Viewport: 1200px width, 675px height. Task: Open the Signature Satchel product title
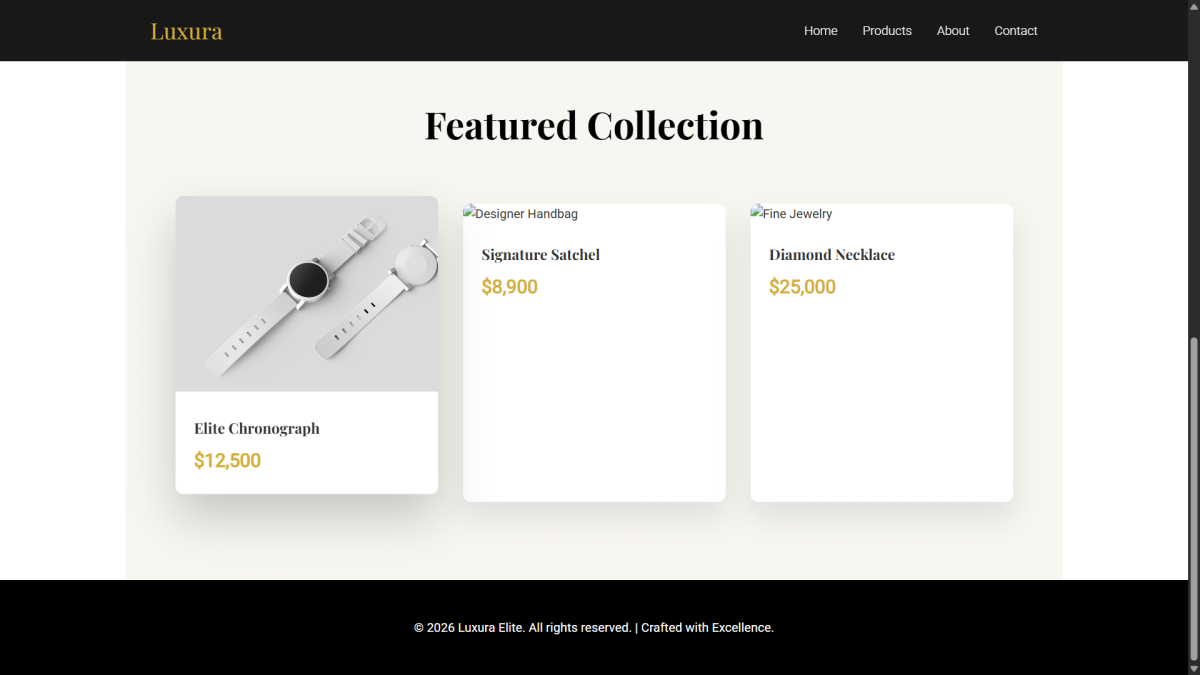541,255
